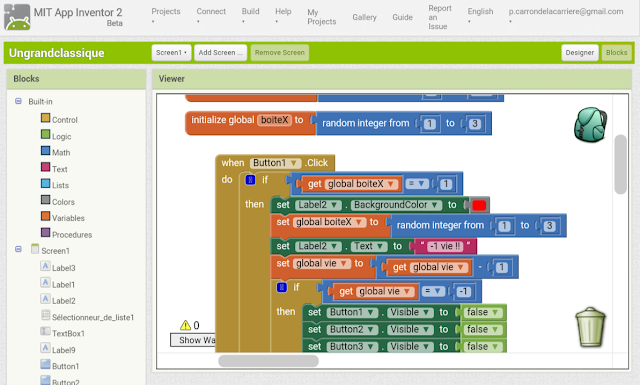
Task: Select the Procedures blocks color icon
Action: (45, 232)
